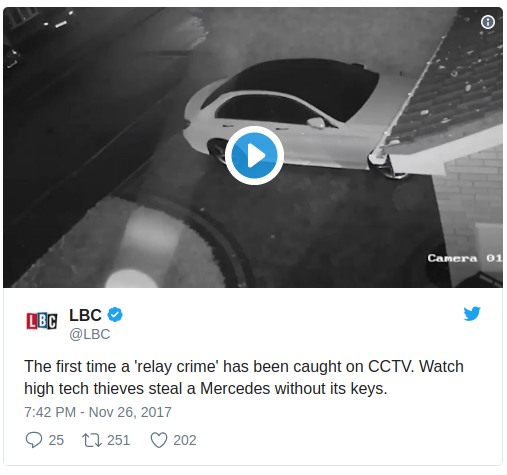Play the CCTV video
Screen dimensions: 507x475
point(254,155)
